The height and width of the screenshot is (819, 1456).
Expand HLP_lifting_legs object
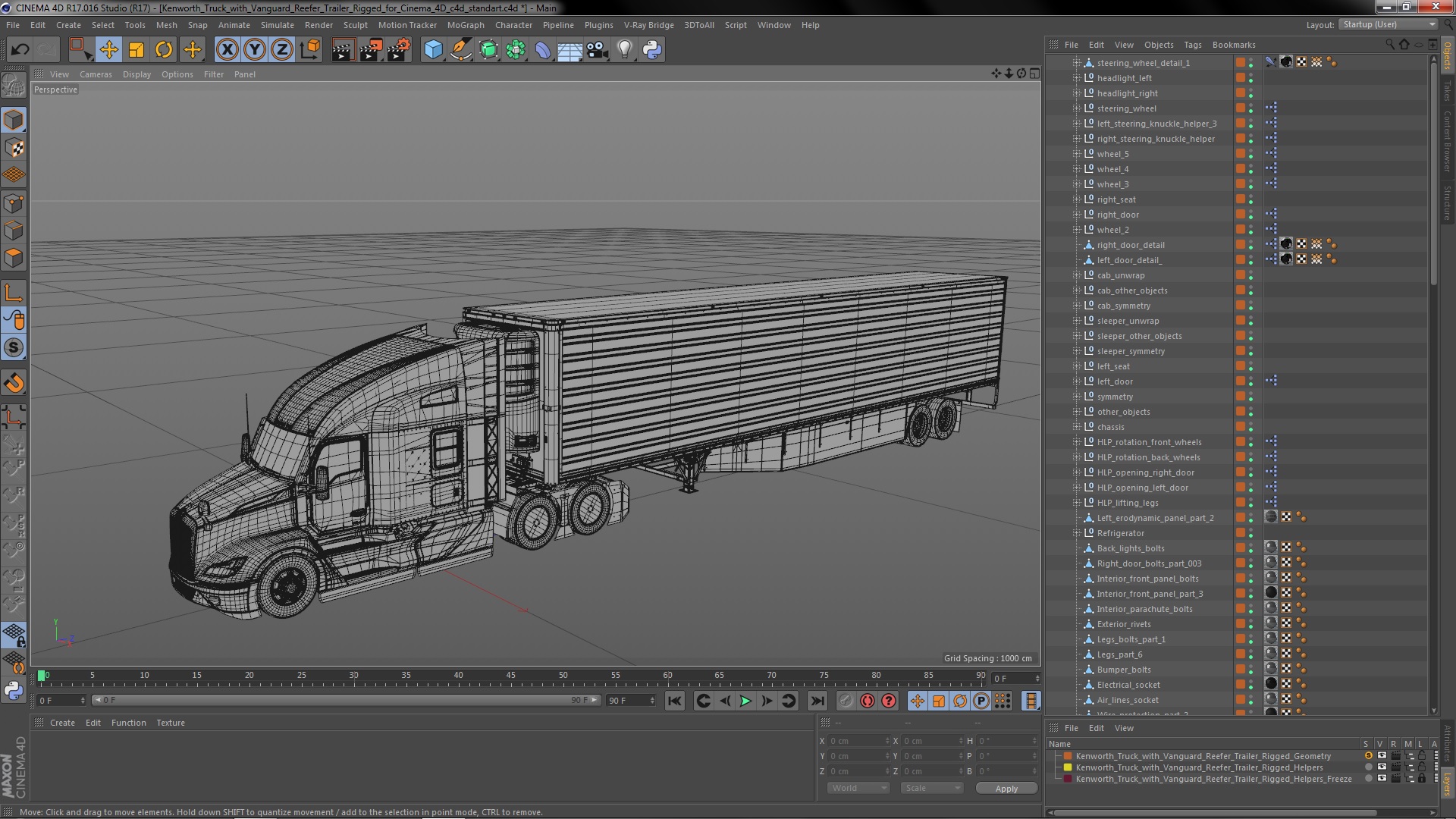pos(1076,503)
